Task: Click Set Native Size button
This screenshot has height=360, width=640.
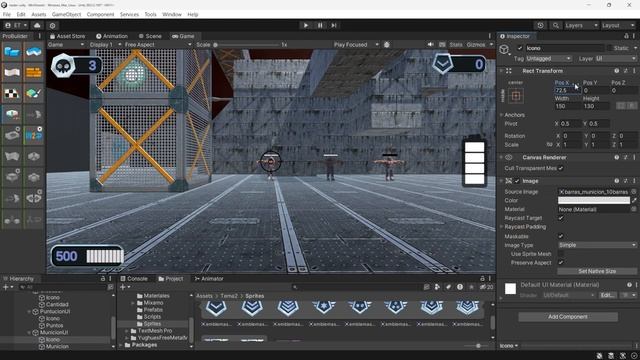Action: (597, 271)
